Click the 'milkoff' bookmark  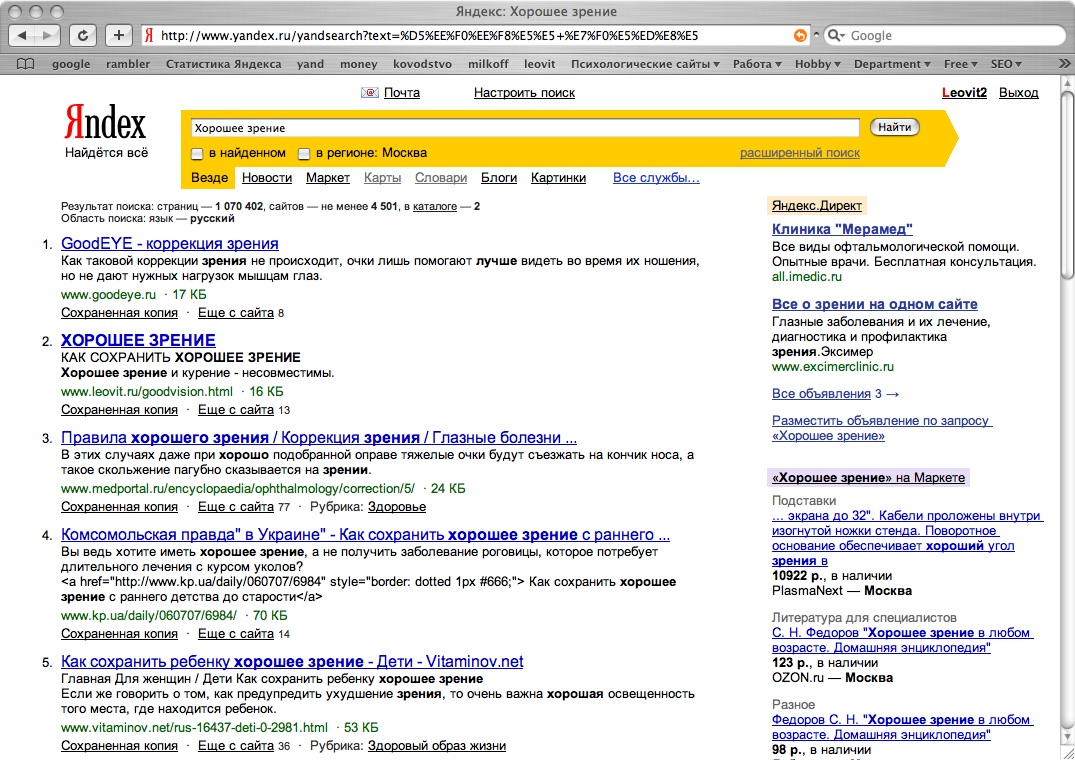(488, 64)
